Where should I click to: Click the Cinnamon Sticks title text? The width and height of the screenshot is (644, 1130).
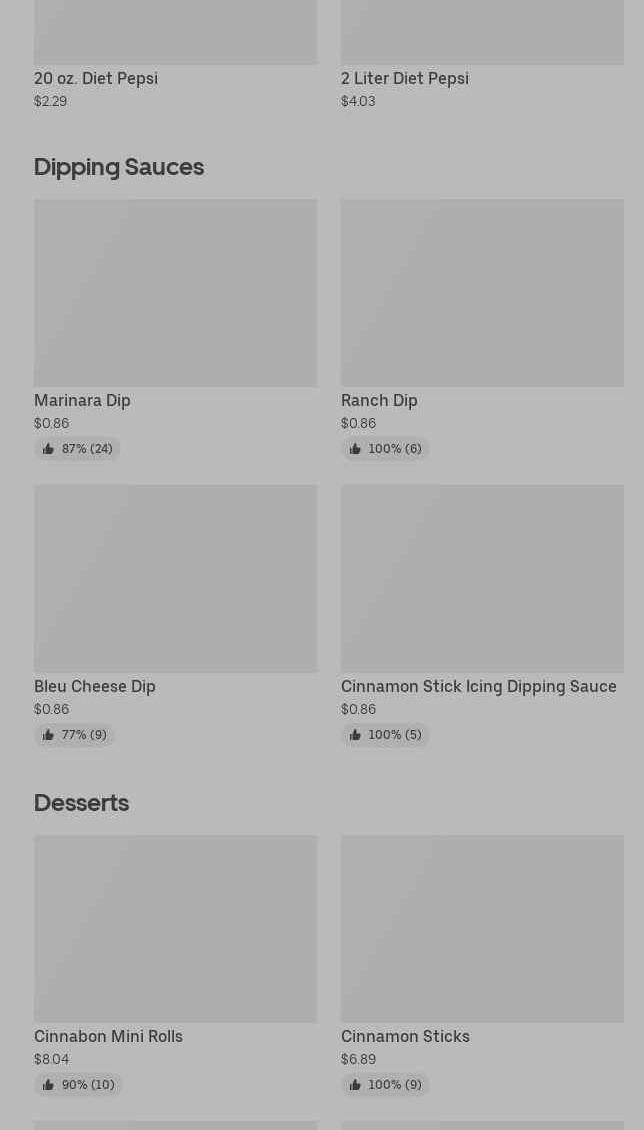405,1036
